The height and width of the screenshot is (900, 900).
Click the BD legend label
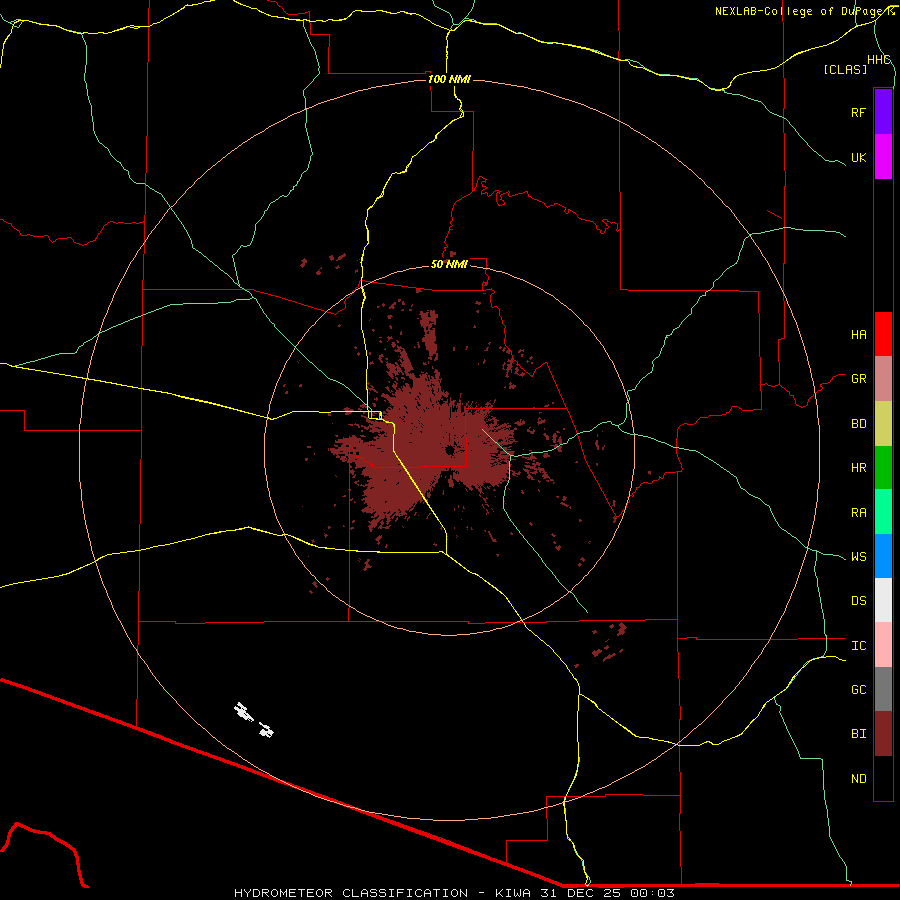tap(858, 424)
